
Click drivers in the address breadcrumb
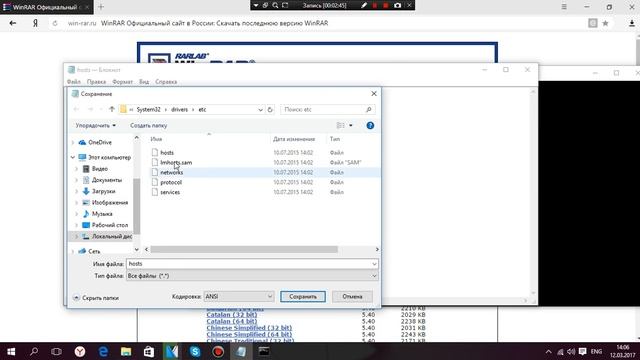tap(180, 109)
